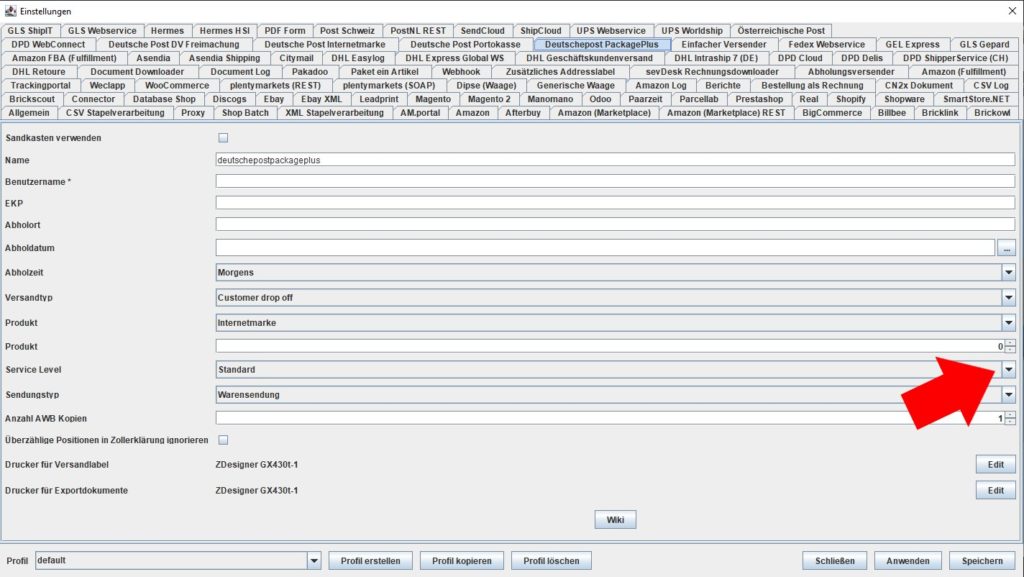Click into the Abholdatum input field

point(605,248)
